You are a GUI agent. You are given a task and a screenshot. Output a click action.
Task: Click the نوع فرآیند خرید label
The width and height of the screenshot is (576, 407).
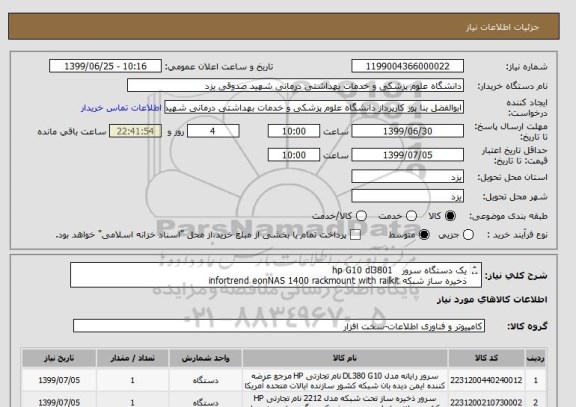click(517, 235)
